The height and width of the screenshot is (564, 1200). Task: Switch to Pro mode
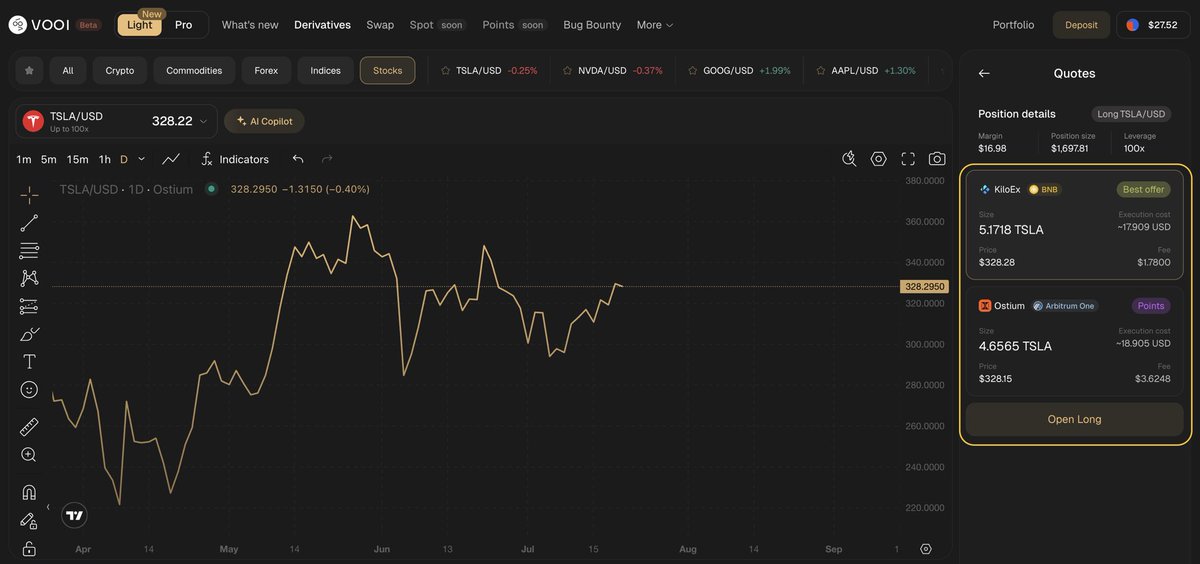184,25
